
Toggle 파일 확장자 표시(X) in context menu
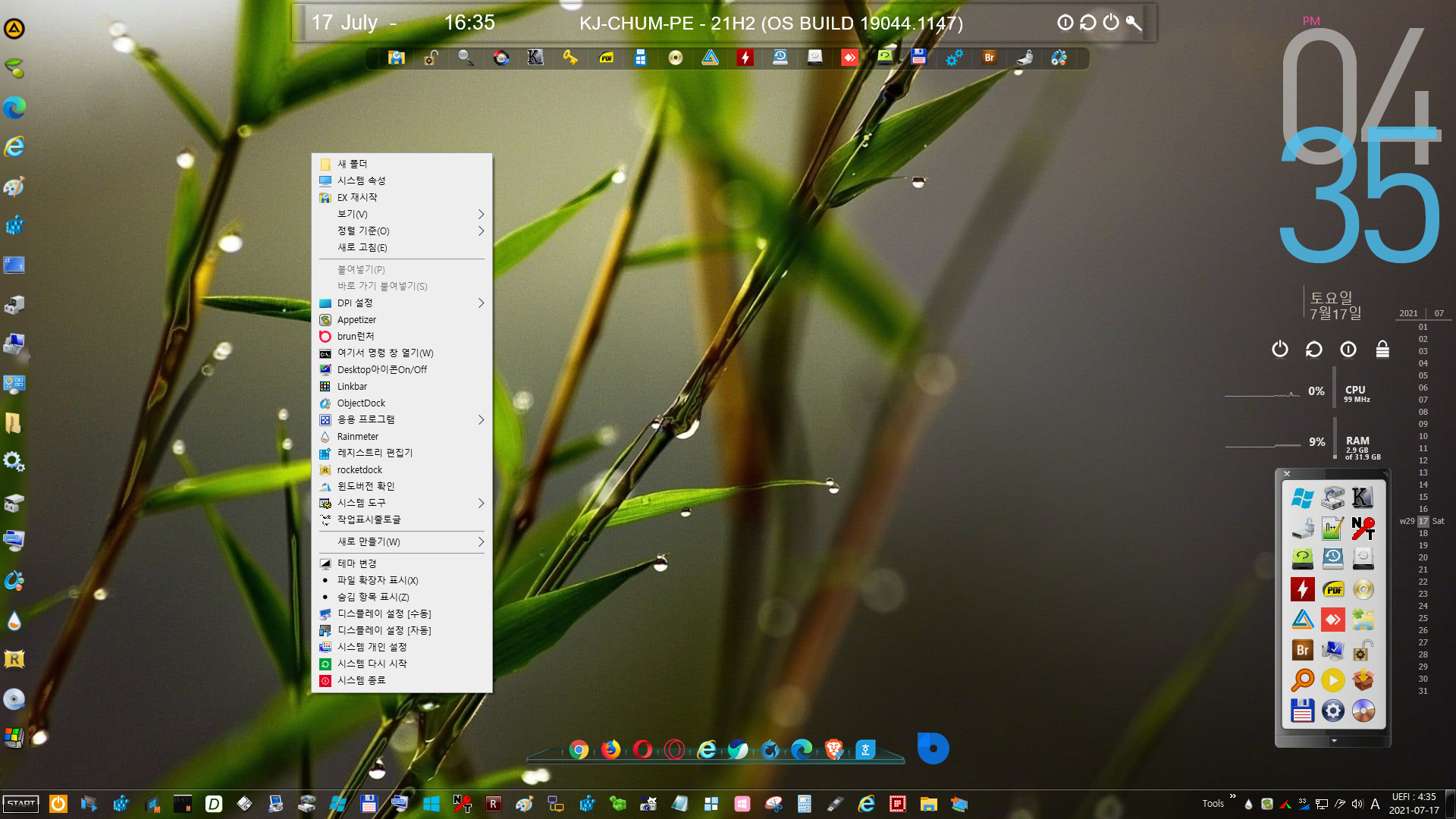(402, 580)
